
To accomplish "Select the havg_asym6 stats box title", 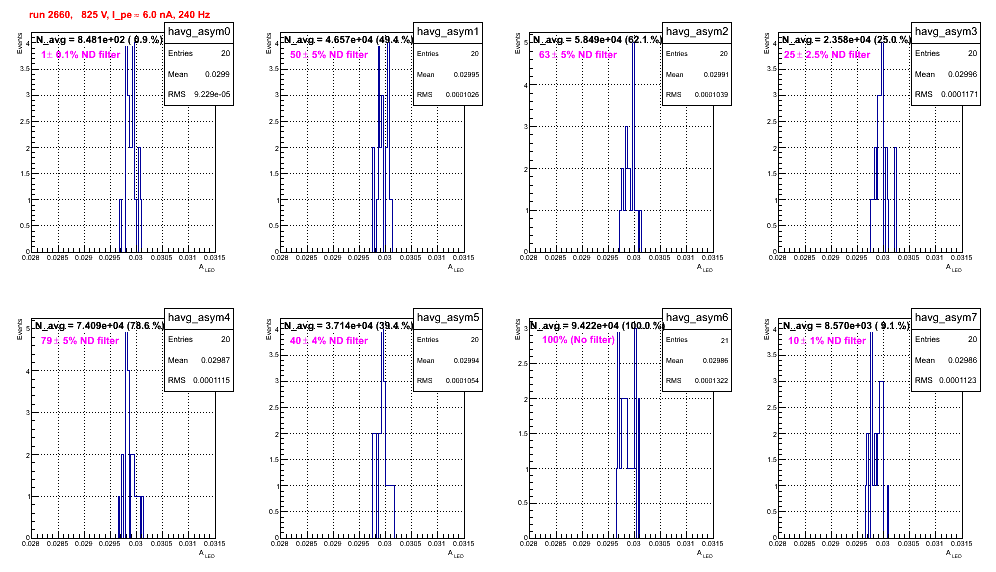I will pyautogui.click(x=697, y=317).
